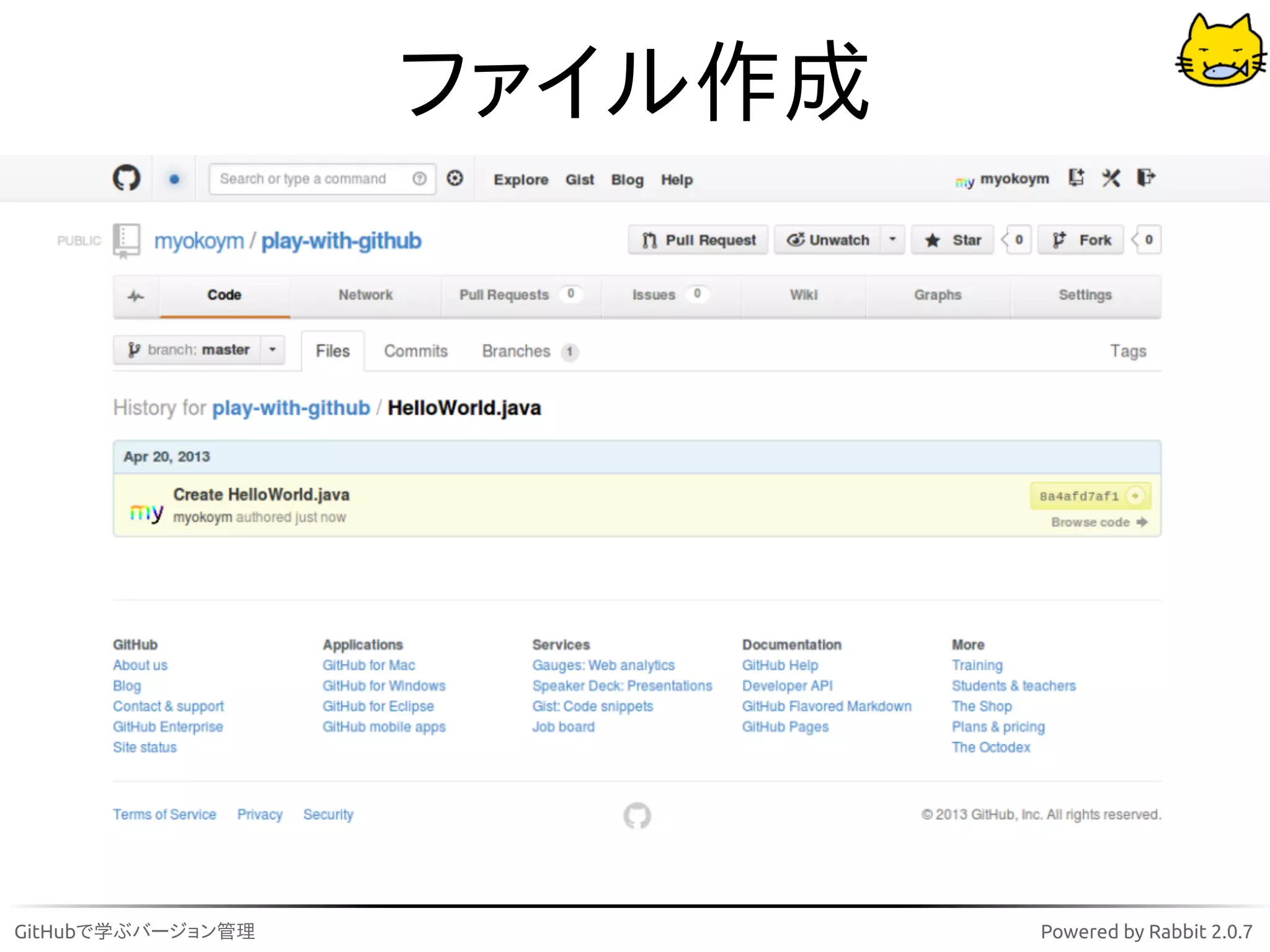Open the Explore menu item
Image resolution: width=1270 pixels, height=952 pixels.
(x=521, y=180)
